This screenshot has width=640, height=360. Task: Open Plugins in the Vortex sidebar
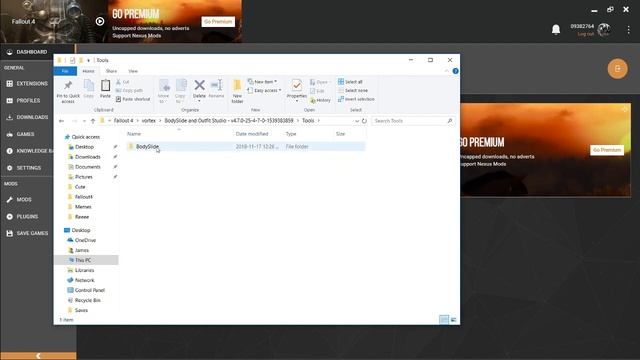click(x=27, y=216)
